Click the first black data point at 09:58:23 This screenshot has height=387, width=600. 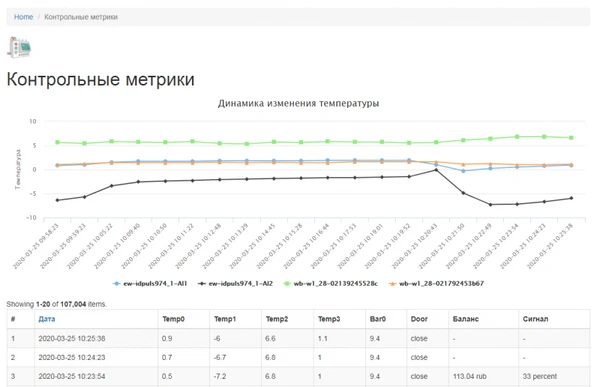(57, 200)
